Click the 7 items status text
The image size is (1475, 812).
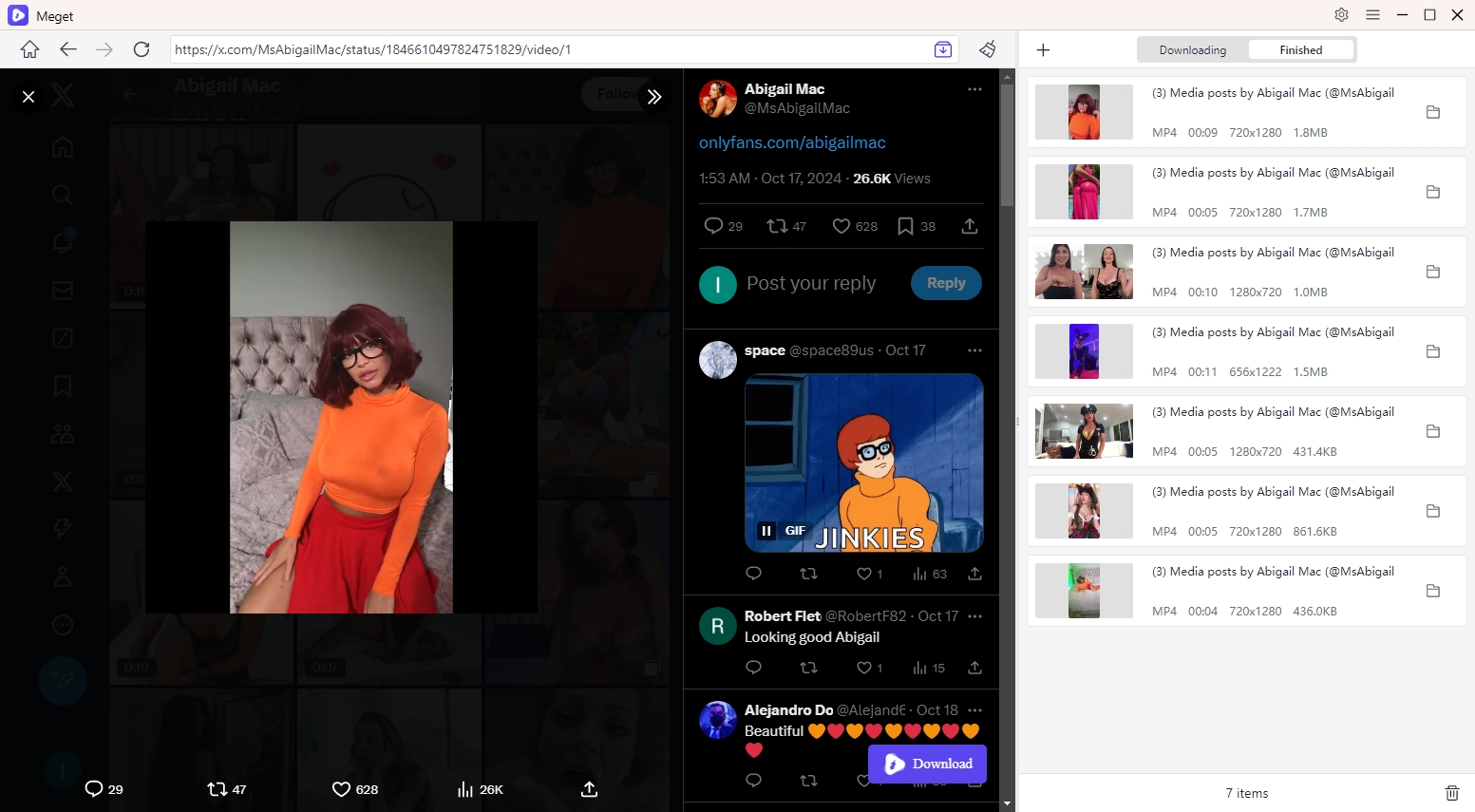1246,793
